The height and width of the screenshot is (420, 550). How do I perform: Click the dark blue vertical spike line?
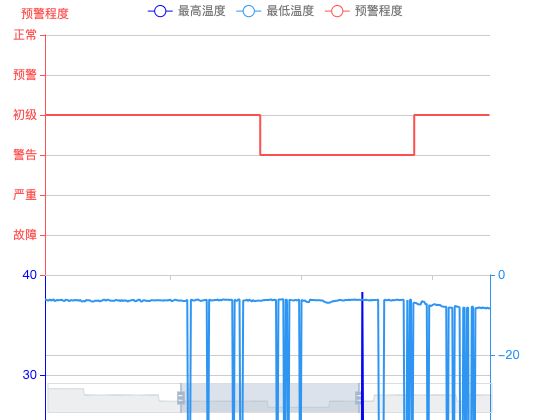click(362, 355)
